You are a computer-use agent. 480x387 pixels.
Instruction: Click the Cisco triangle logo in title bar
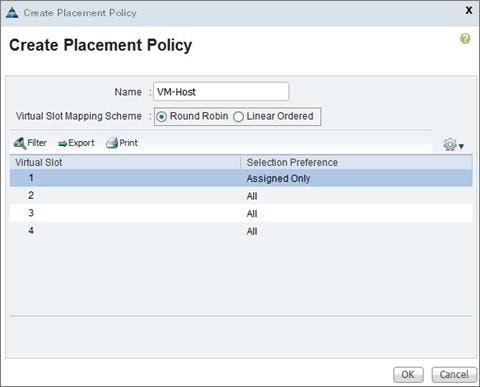[x=12, y=13]
